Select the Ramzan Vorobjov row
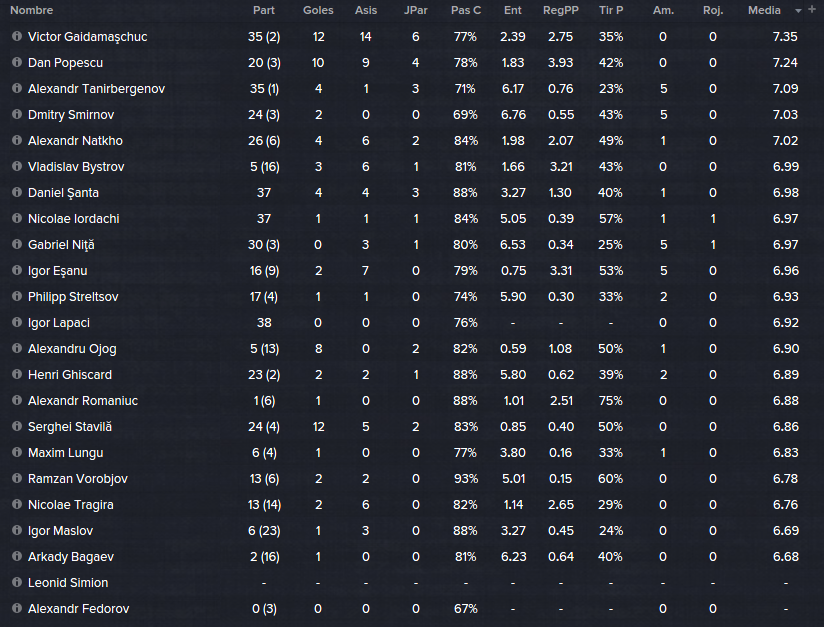Viewport: 824px width, 627px height. (412, 478)
